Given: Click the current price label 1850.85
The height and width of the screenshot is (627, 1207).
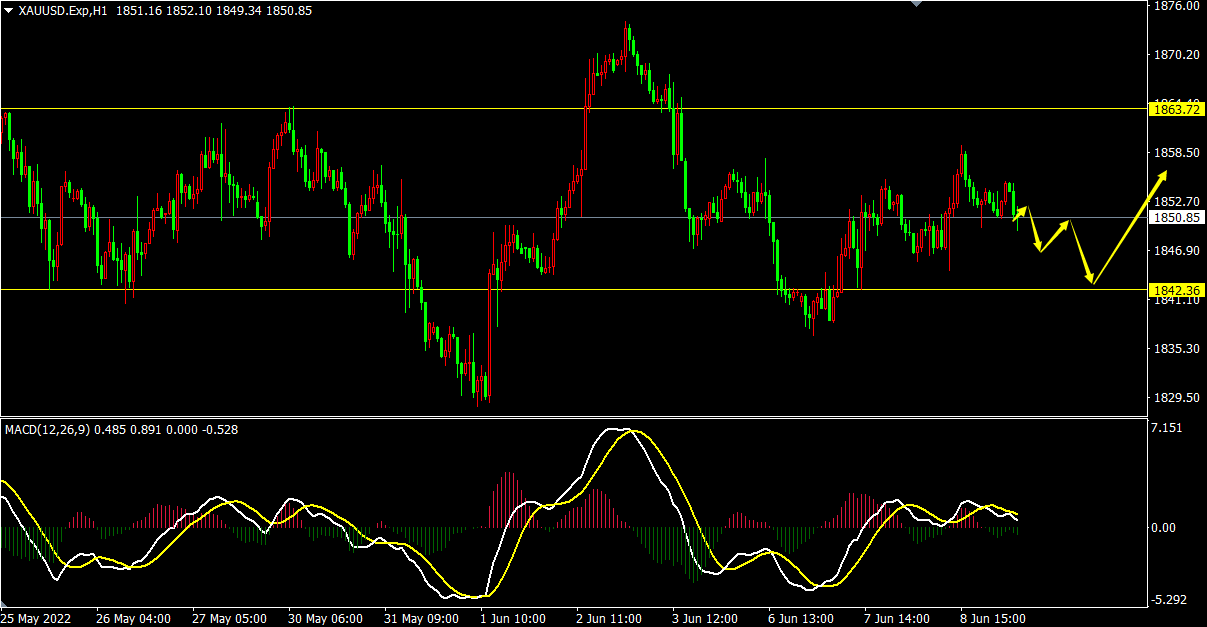Looking at the screenshot, I should [x=1176, y=217].
